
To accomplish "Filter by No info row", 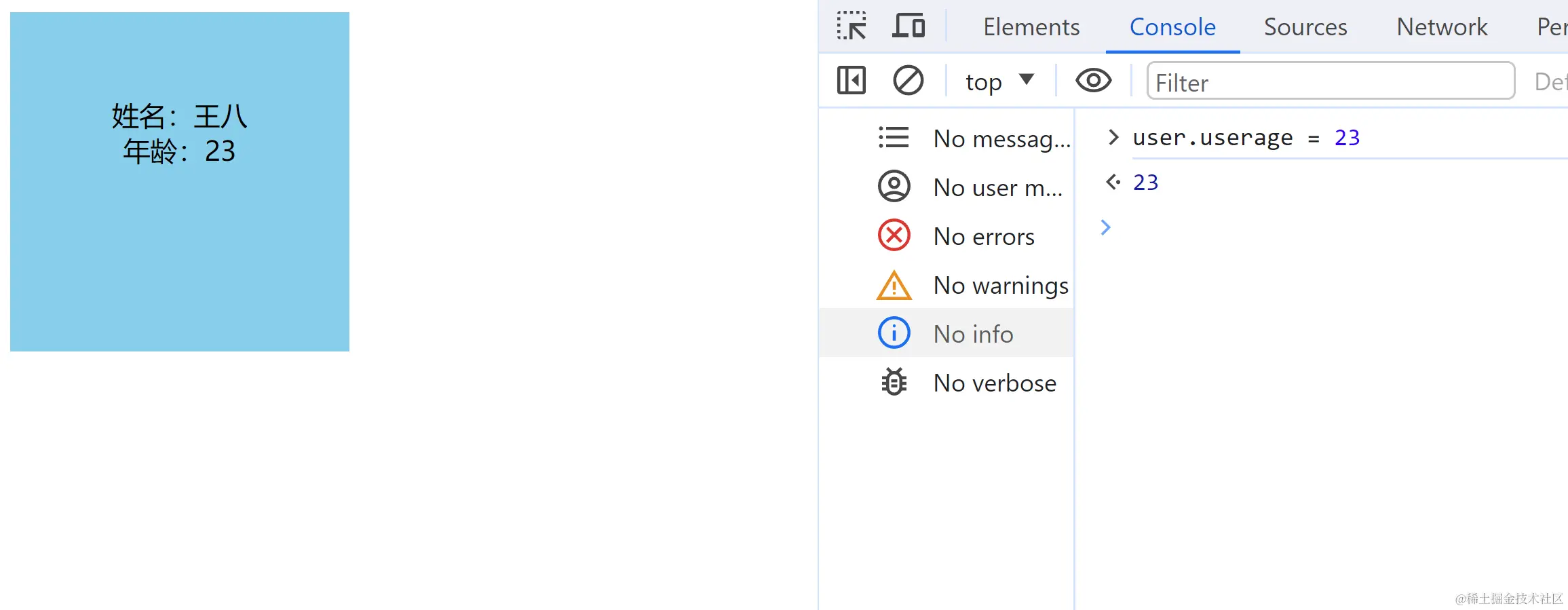I will pos(946,333).
